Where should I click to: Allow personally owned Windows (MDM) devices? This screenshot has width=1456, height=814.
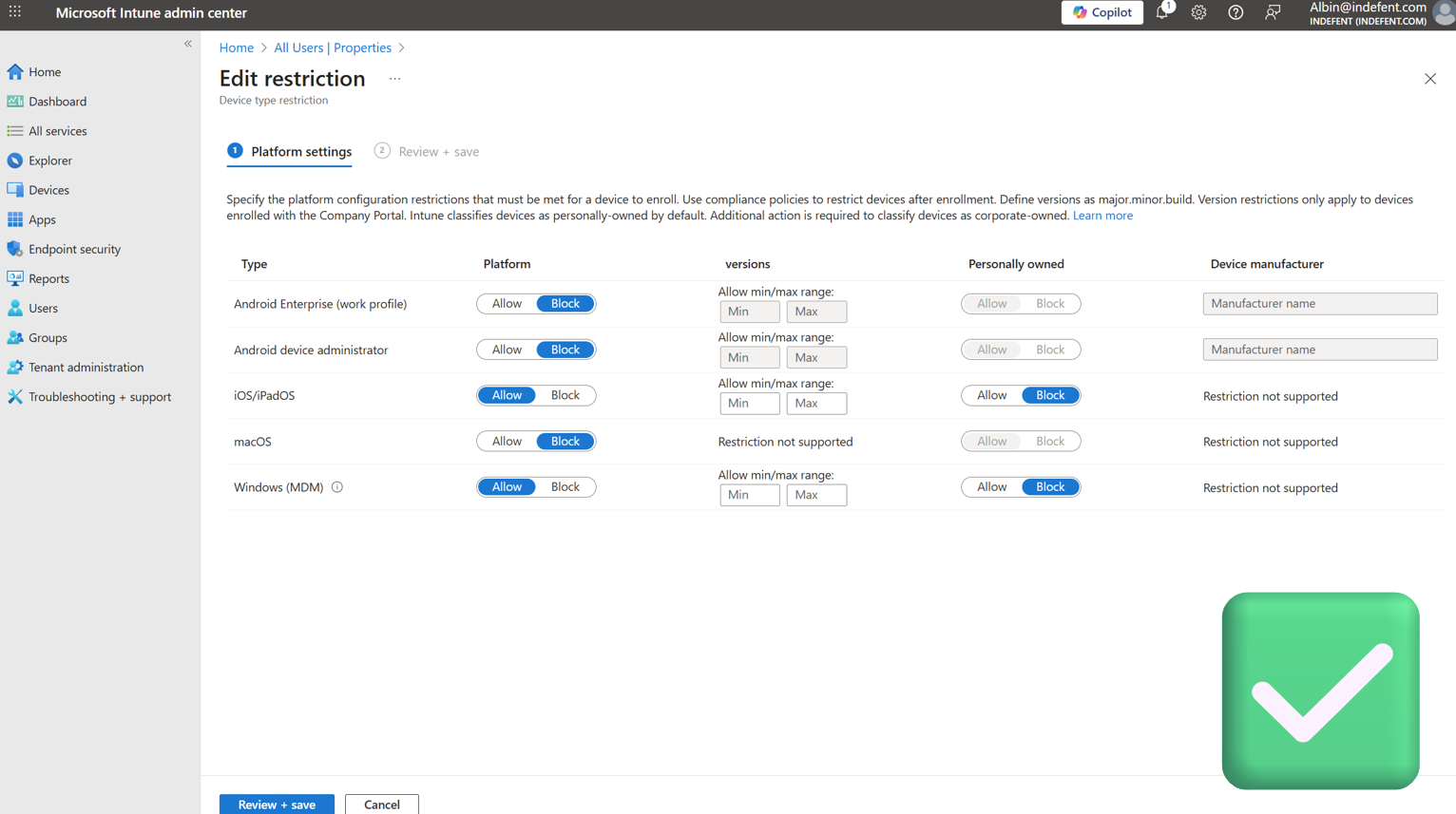991,487
